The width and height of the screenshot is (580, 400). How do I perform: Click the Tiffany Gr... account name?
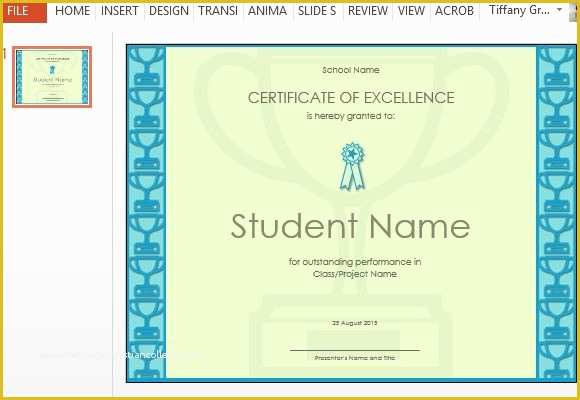click(519, 10)
